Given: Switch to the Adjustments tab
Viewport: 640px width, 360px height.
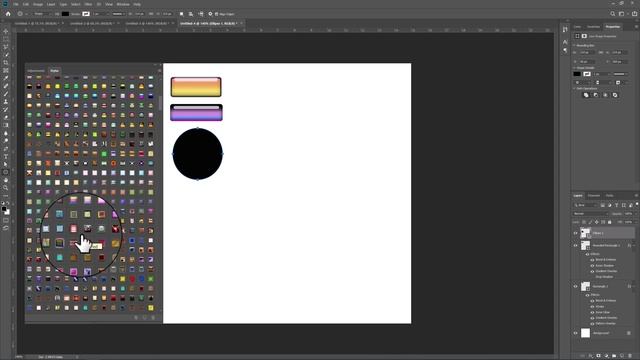Looking at the screenshot, I should 36,71.
